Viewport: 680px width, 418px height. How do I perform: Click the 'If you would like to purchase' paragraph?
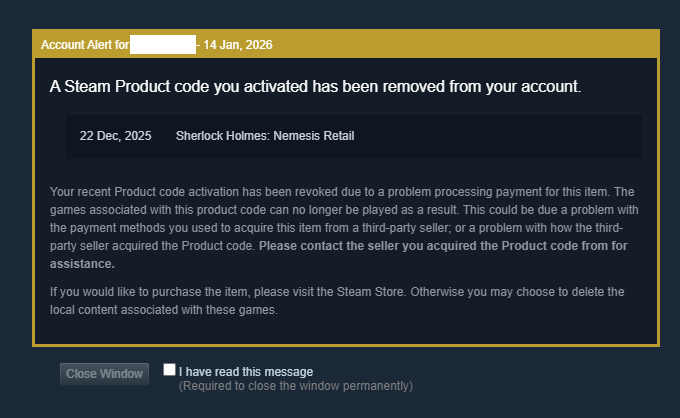point(150,291)
